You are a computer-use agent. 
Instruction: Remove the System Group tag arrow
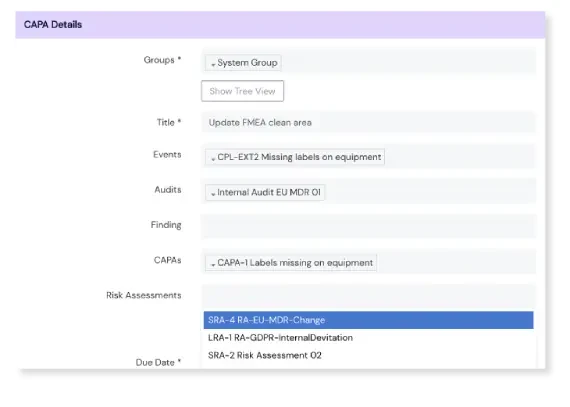pos(213,64)
